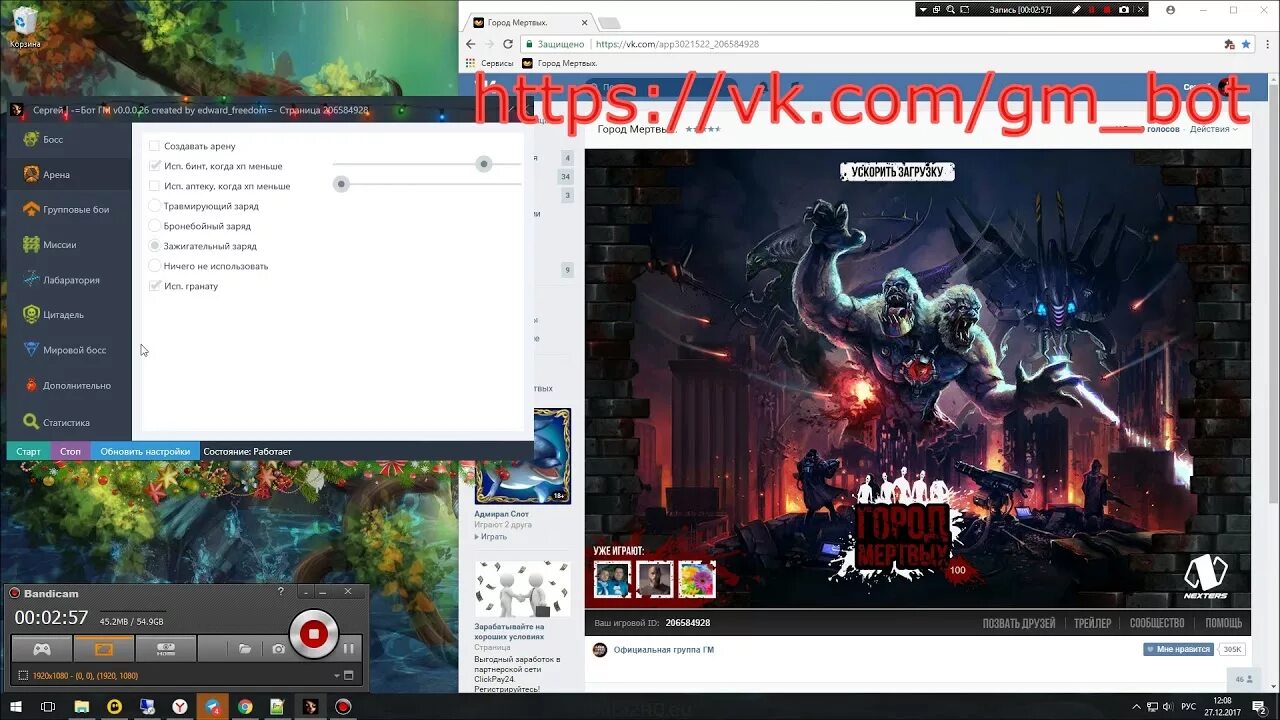Open the ТРЕЙЛЕР link
Screen dimensions: 1280x720
point(1092,623)
